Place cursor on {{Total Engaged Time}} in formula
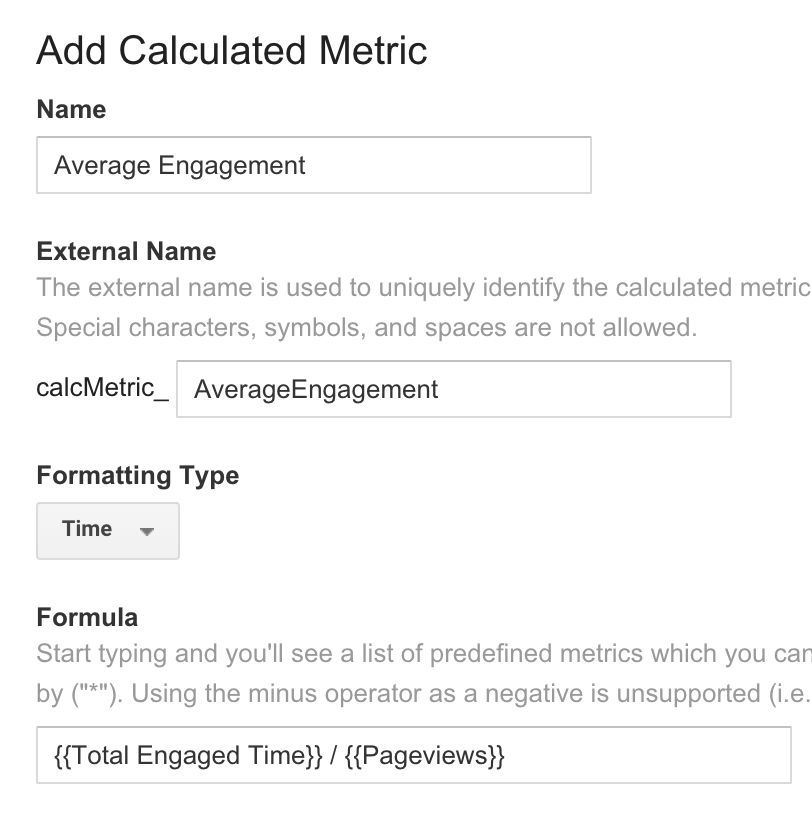The width and height of the screenshot is (812, 818). 188,756
